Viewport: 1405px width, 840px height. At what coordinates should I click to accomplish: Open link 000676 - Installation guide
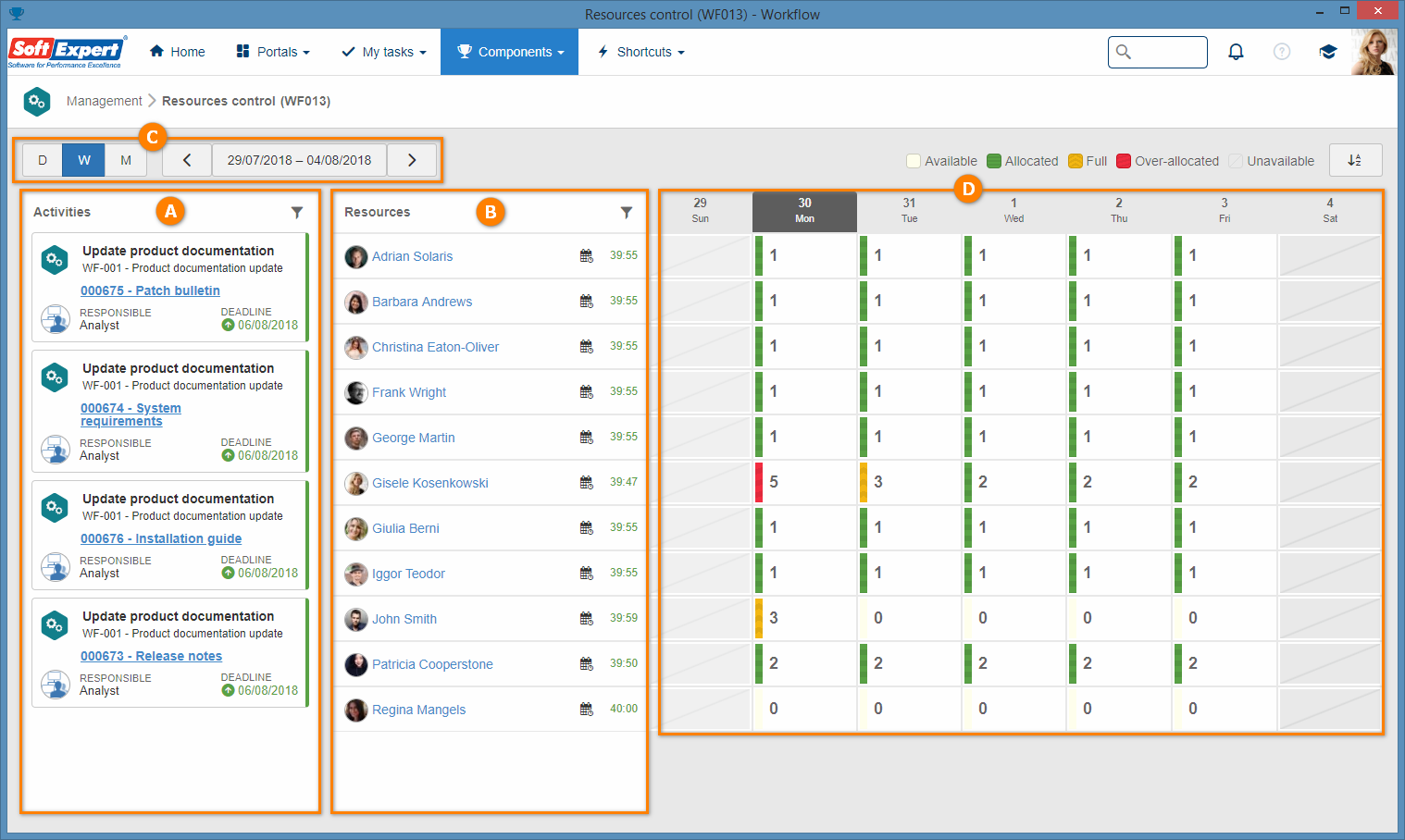[x=161, y=538]
